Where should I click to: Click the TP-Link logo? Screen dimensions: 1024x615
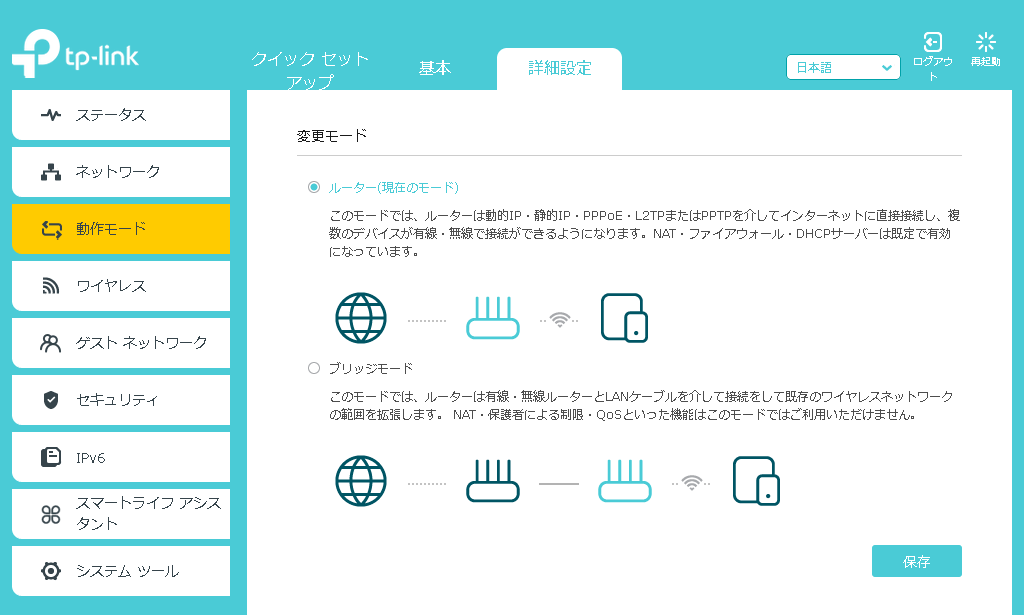coord(75,56)
